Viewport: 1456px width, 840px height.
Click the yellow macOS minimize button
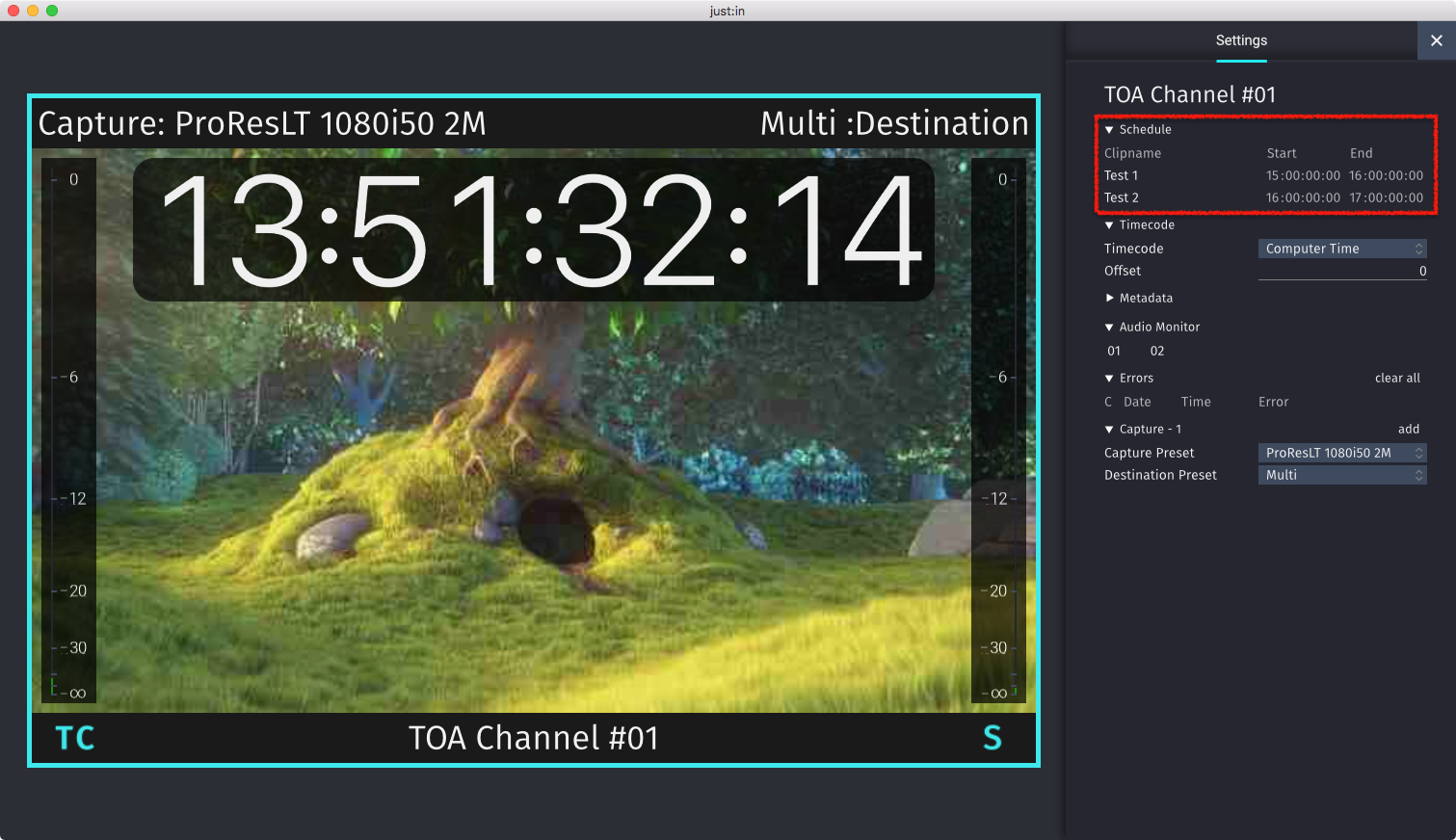click(x=33, y=11)
